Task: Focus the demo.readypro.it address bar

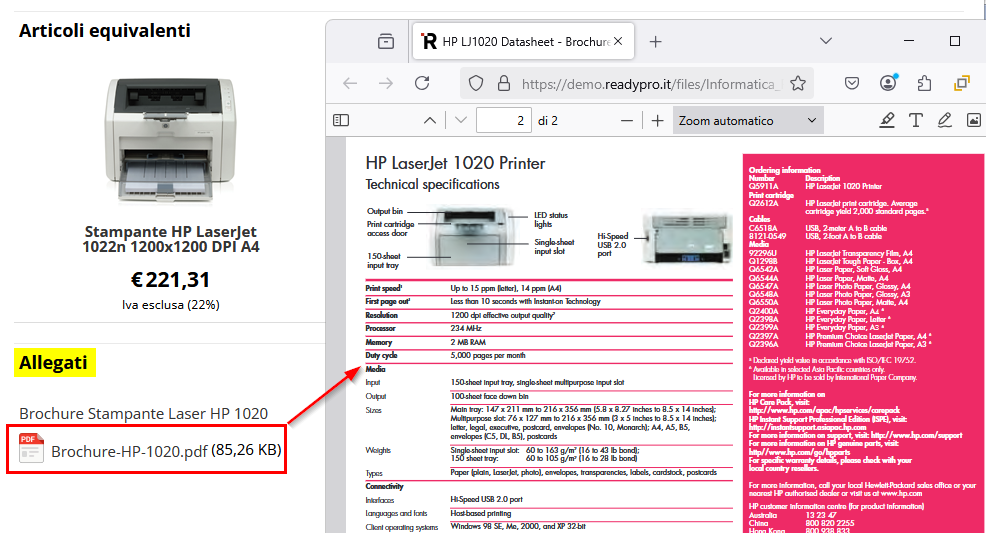Action: (651, 84)
